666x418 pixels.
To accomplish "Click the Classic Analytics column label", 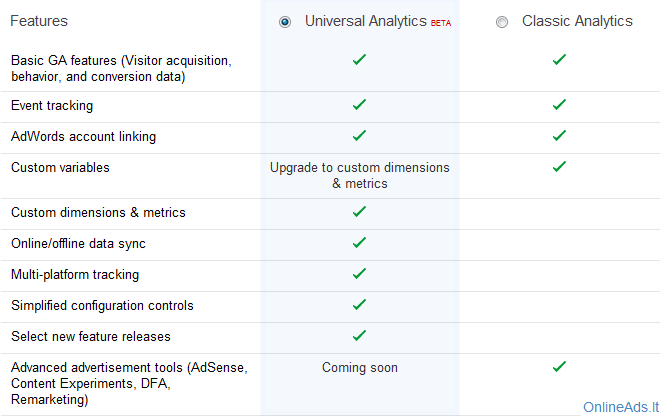I will coord(577,21).
